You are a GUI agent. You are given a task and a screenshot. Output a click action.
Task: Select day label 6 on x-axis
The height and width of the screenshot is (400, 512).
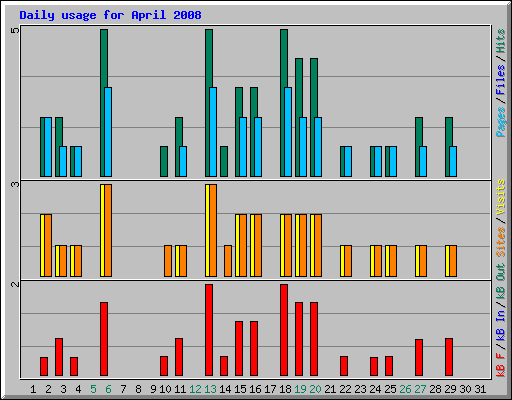[108, 389]
